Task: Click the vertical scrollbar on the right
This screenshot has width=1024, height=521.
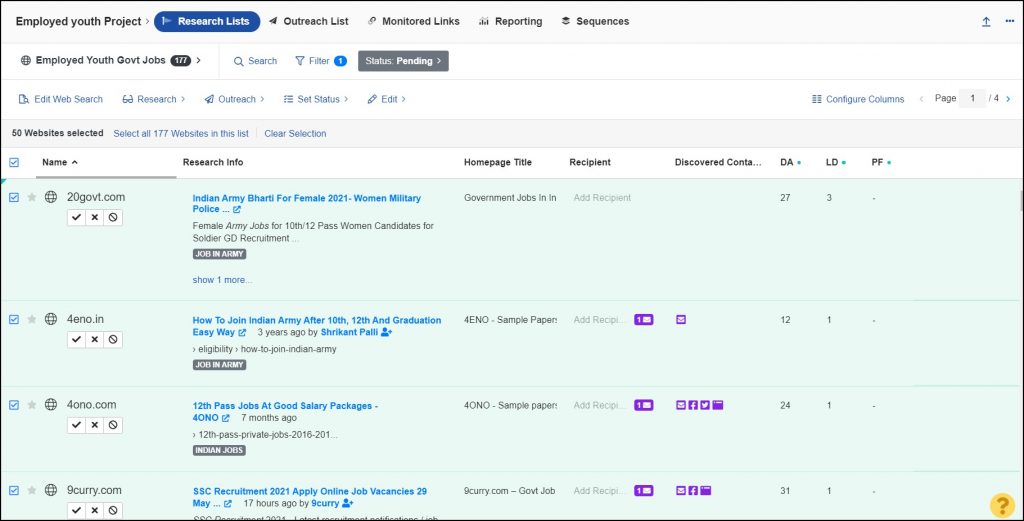Action: coord(1021,201)
